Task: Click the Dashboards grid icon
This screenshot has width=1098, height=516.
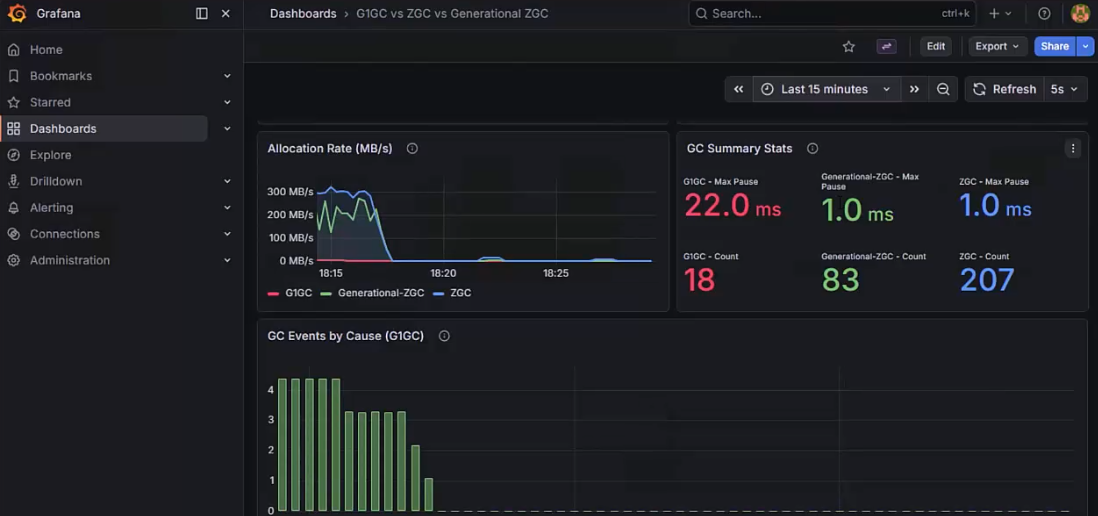Action: [x=13, y=129]
